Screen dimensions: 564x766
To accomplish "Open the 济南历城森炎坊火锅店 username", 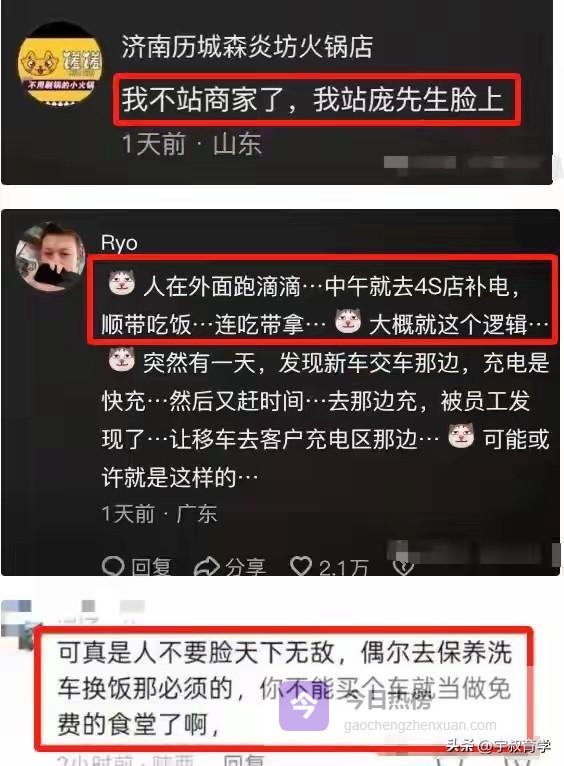I will coord(247,47).
